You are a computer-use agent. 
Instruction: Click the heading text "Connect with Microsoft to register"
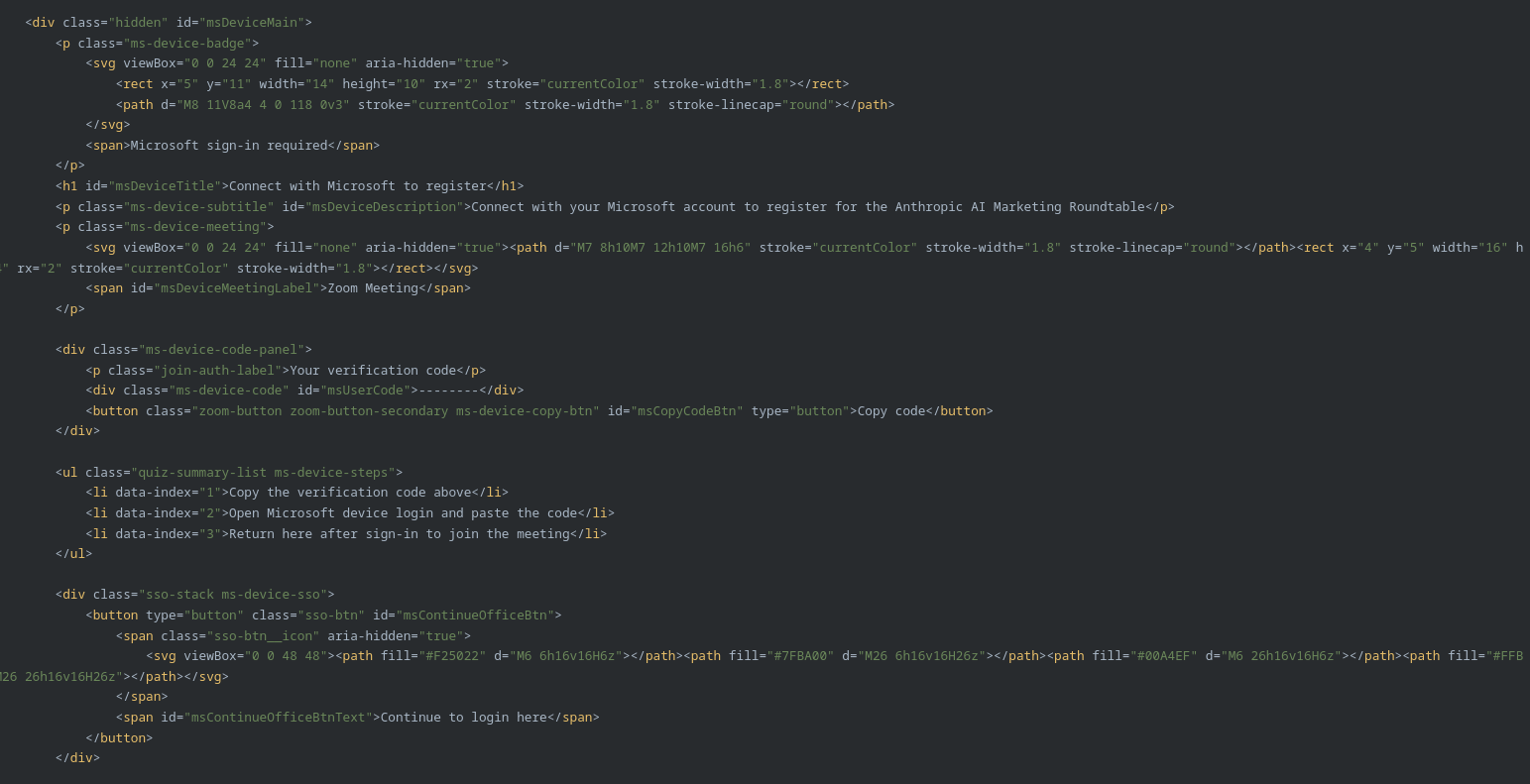coord(358,185)
